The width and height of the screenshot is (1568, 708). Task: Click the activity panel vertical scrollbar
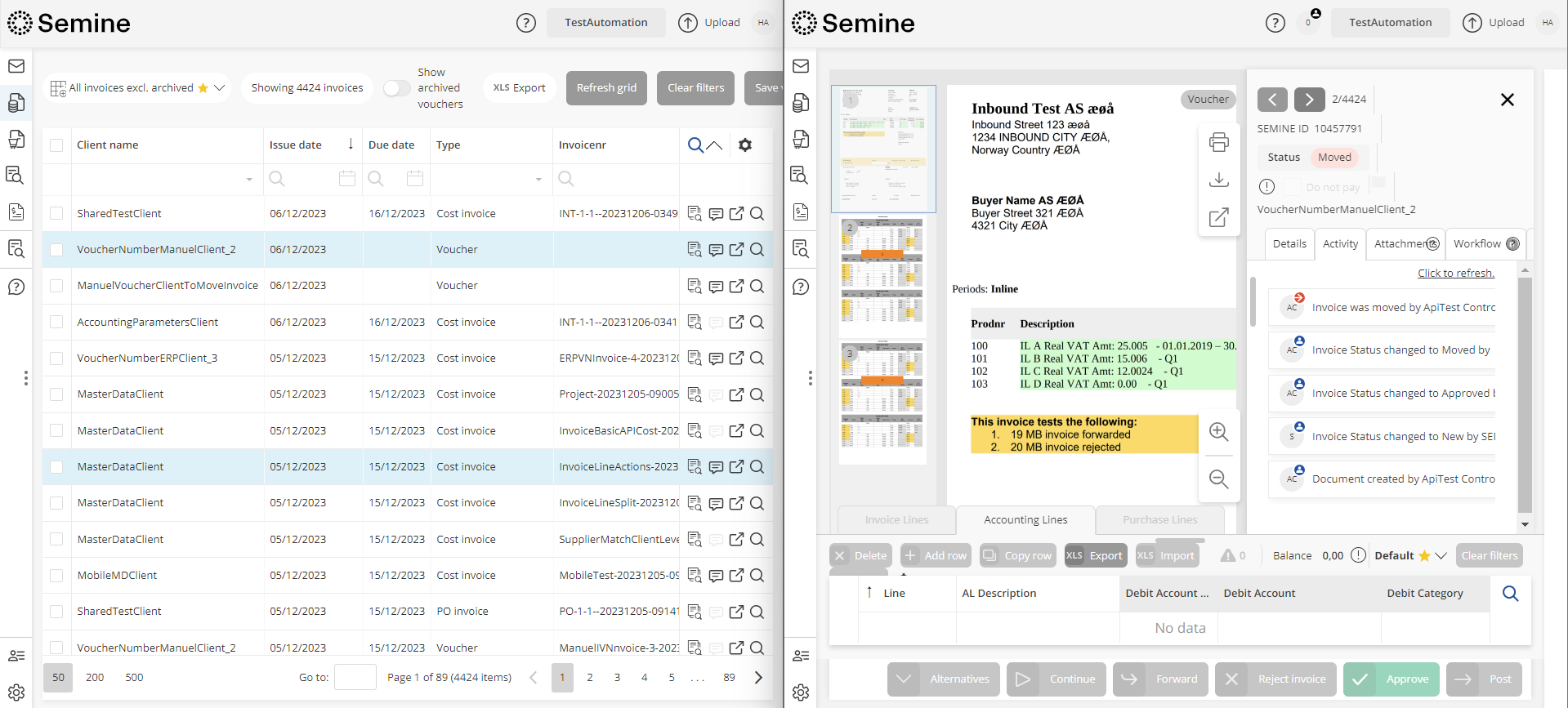(x=1524, y=392)
